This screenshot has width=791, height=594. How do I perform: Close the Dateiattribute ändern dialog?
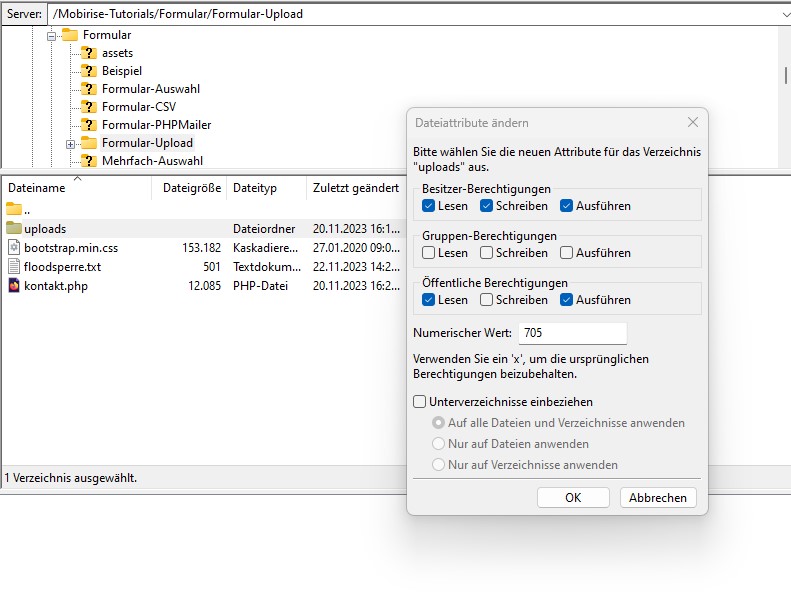point(693,122)
